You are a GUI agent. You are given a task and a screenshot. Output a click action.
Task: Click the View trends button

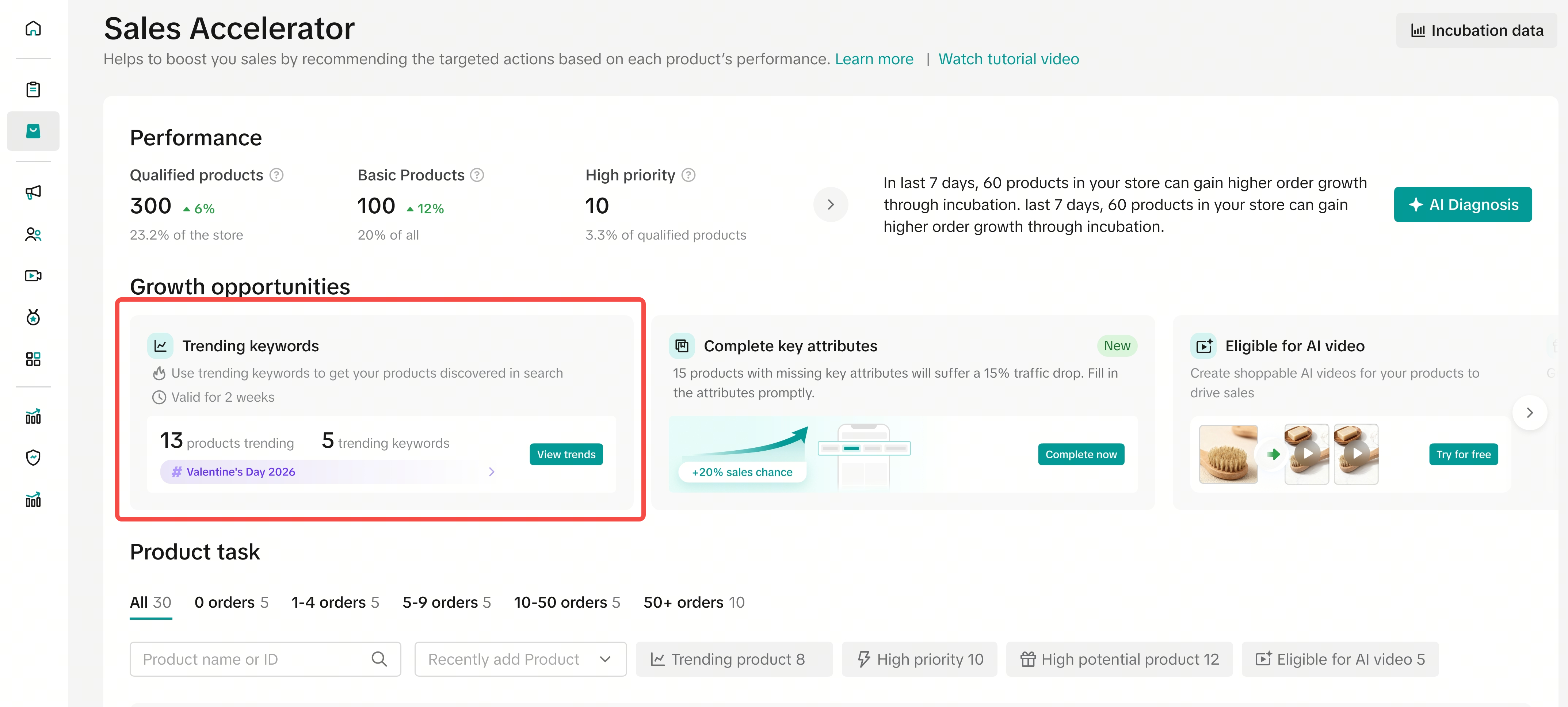(566, 455)
